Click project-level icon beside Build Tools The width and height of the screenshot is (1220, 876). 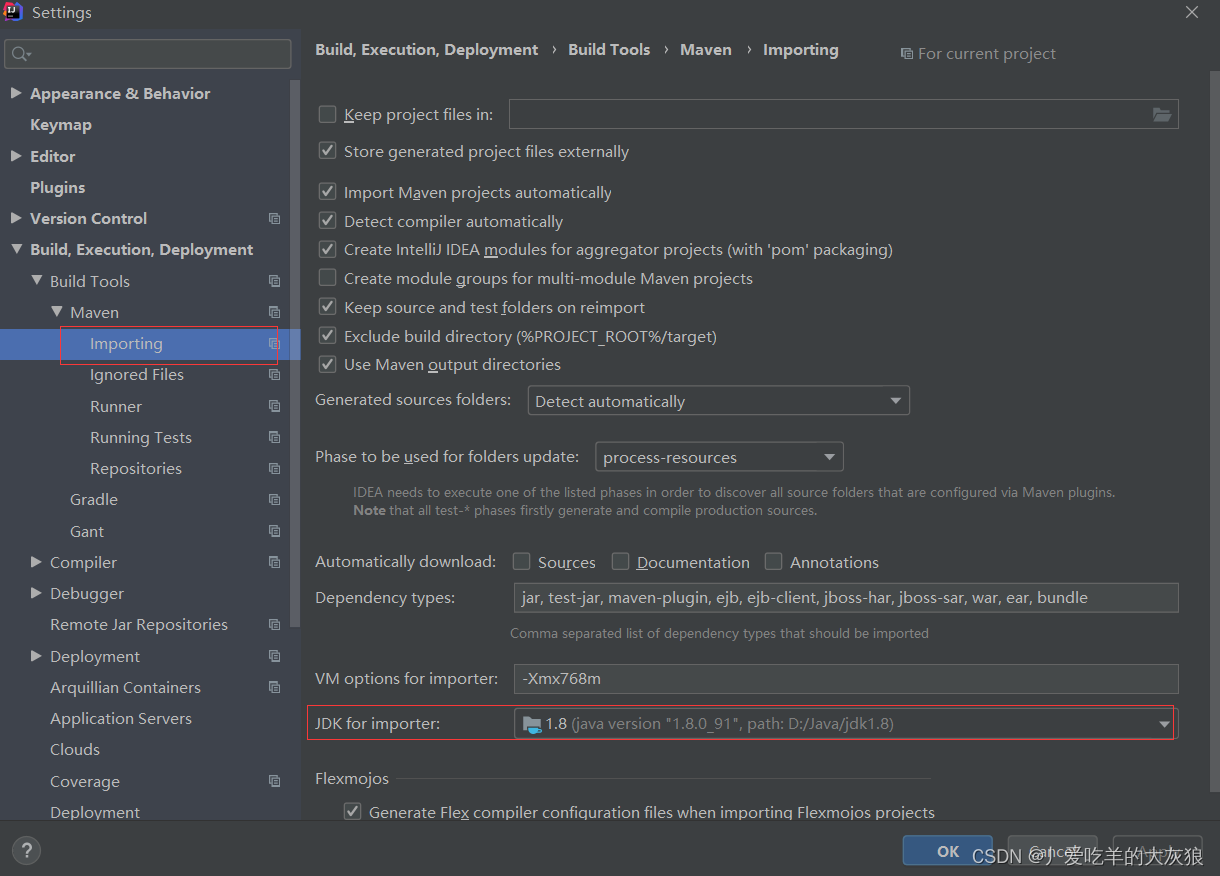(x=275, y=281)
